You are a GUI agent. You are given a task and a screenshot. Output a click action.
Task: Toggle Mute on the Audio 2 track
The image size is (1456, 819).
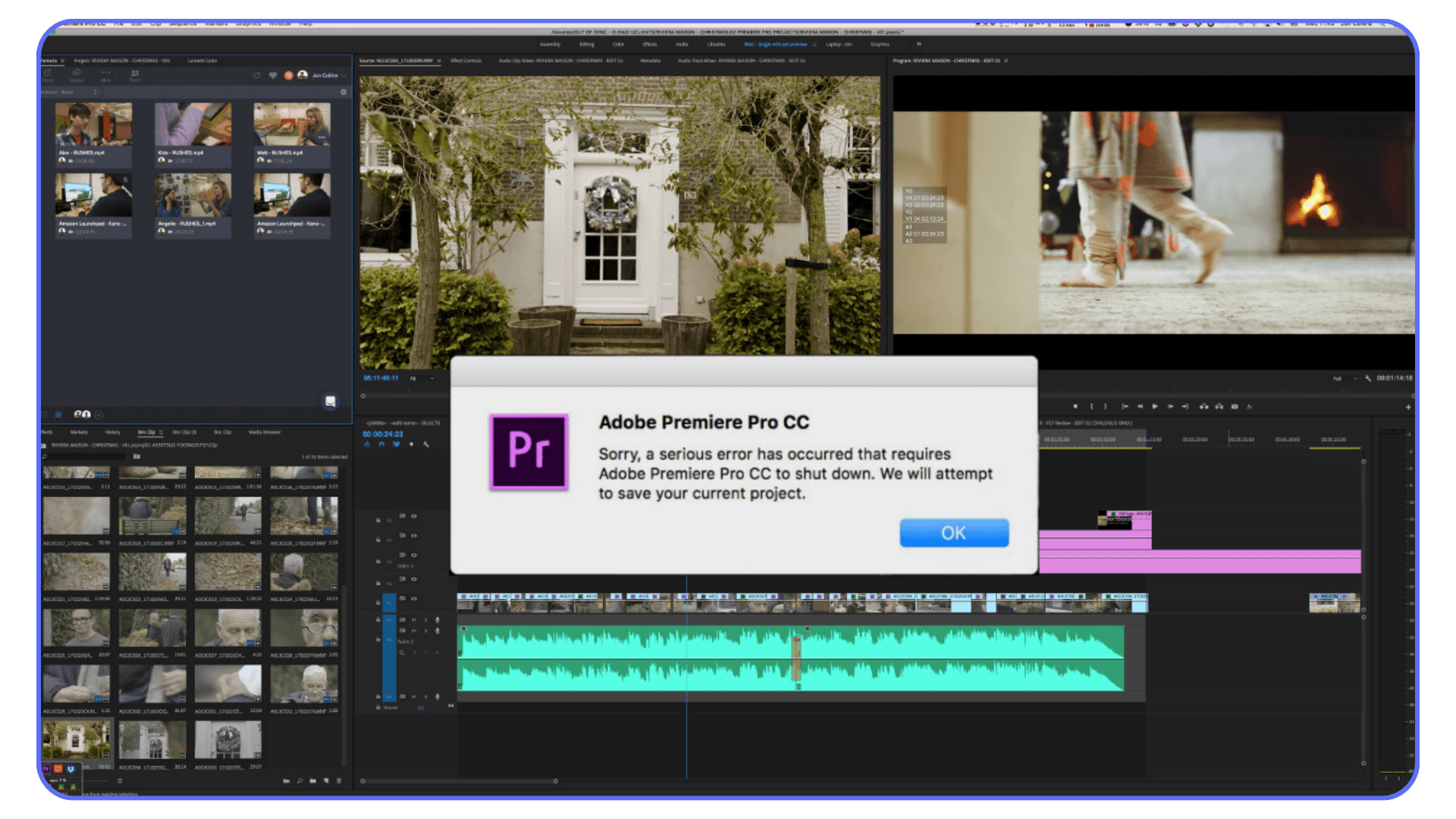click(414, 630)
